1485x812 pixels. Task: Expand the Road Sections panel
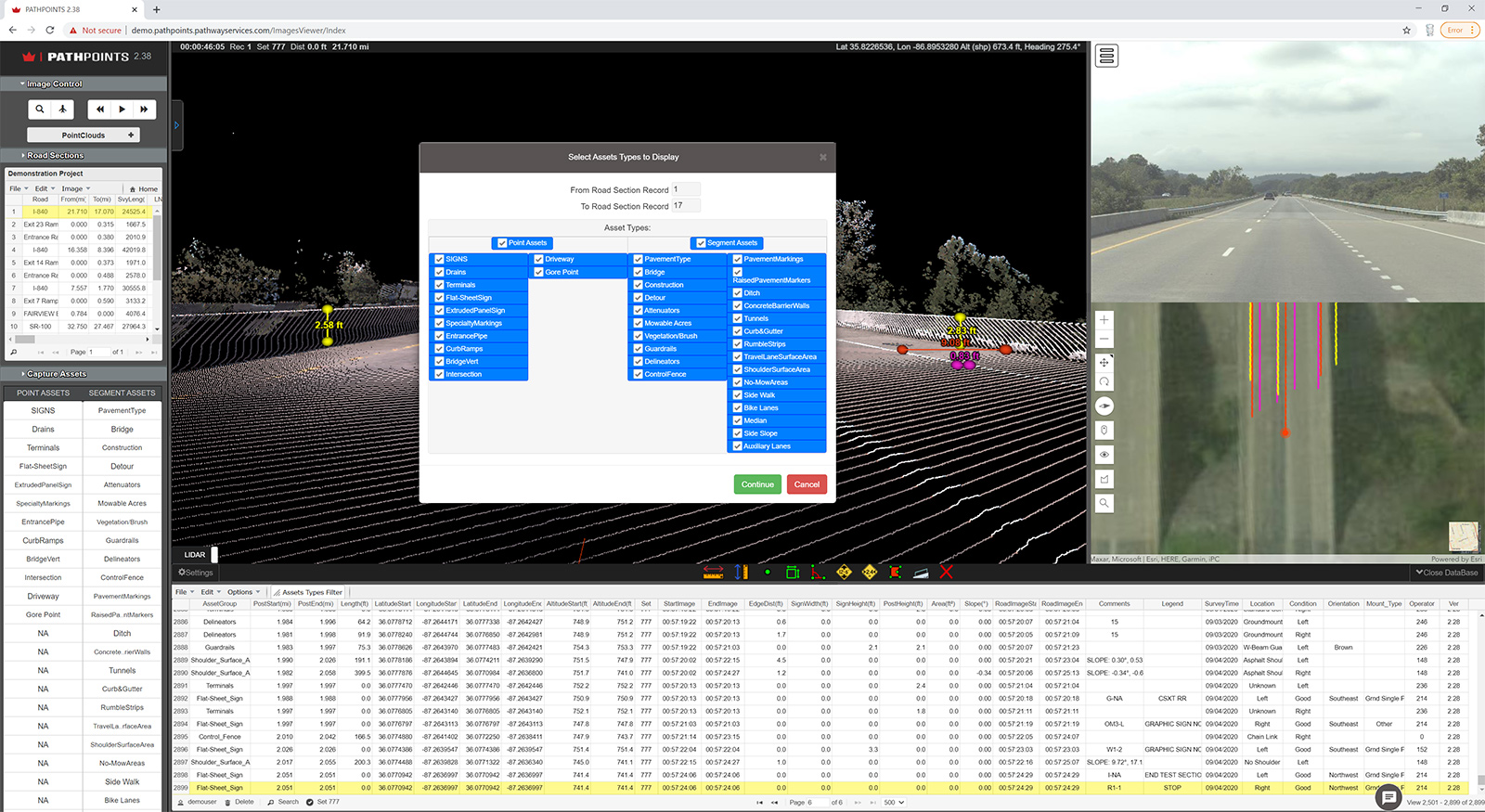[x=55, y=156]
